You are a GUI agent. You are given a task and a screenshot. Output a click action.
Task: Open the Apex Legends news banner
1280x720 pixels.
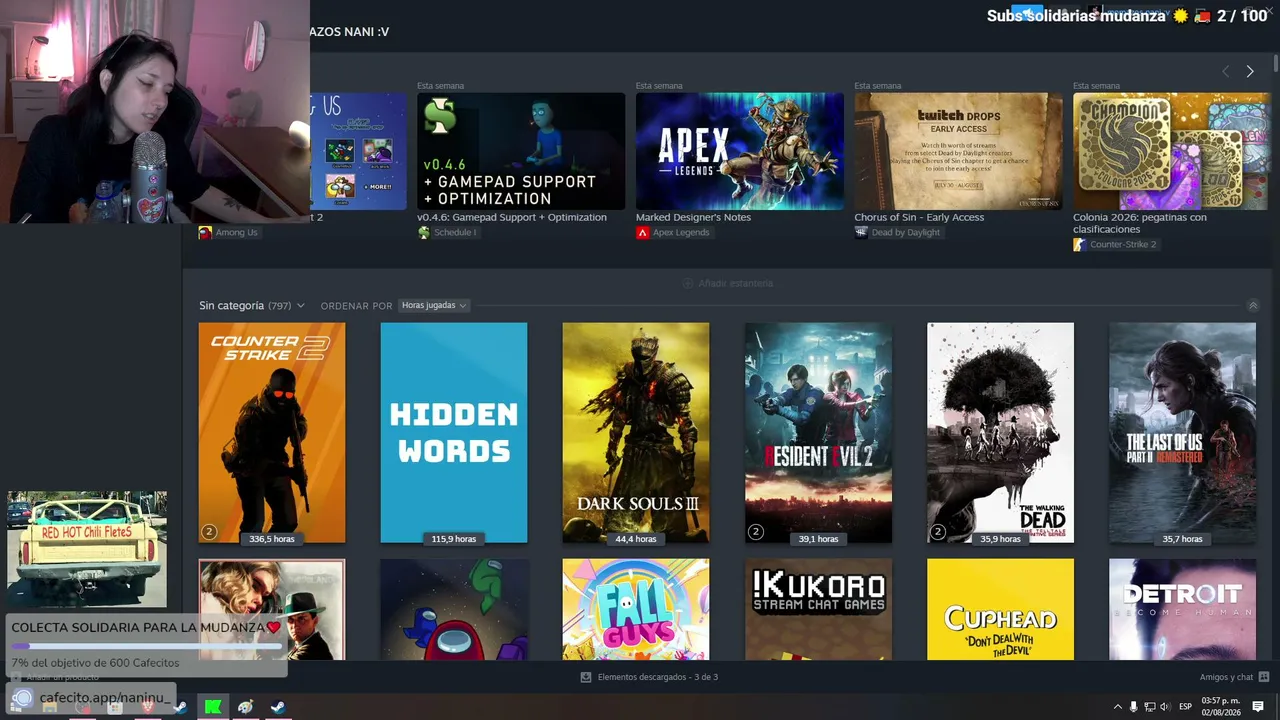pyautogui.click(x=740, y=151)
